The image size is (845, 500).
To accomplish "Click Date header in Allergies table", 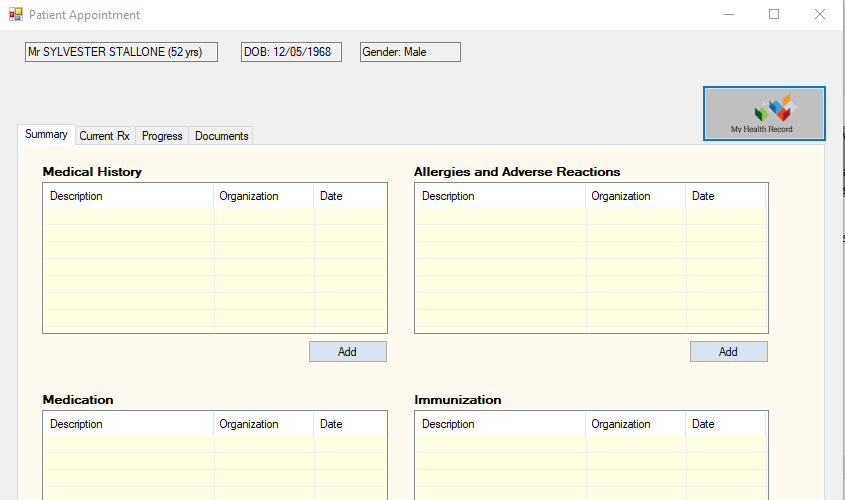I will click(x=725, y=196).
